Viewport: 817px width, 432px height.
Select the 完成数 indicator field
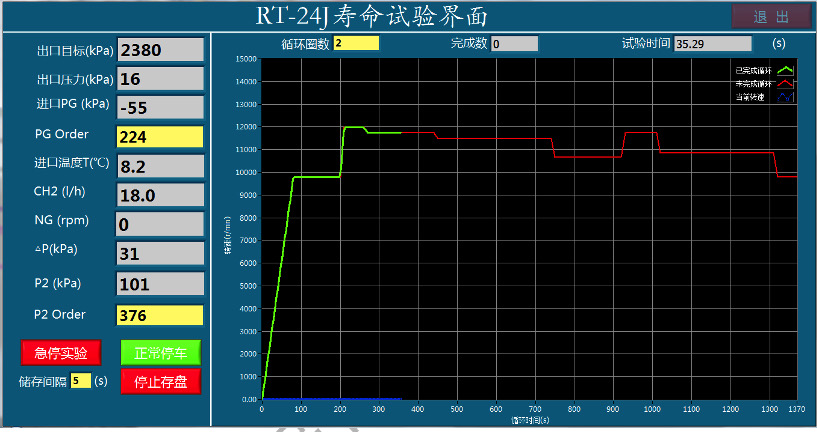(x=514, y=44)
